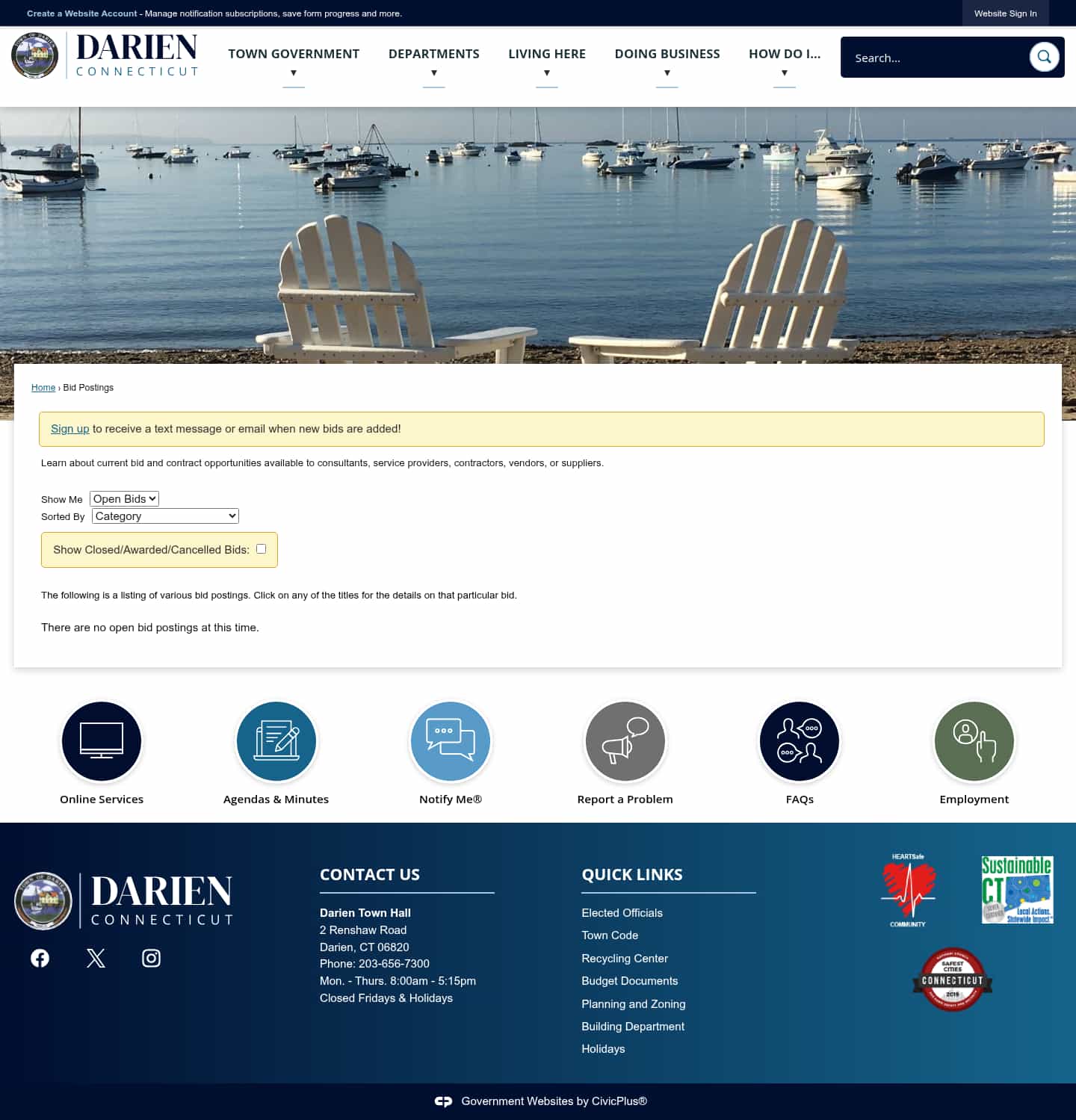Open the Employment icon
This screenshot has width=1076, height=1120.
pyautogui.click(x=974, y=740)
